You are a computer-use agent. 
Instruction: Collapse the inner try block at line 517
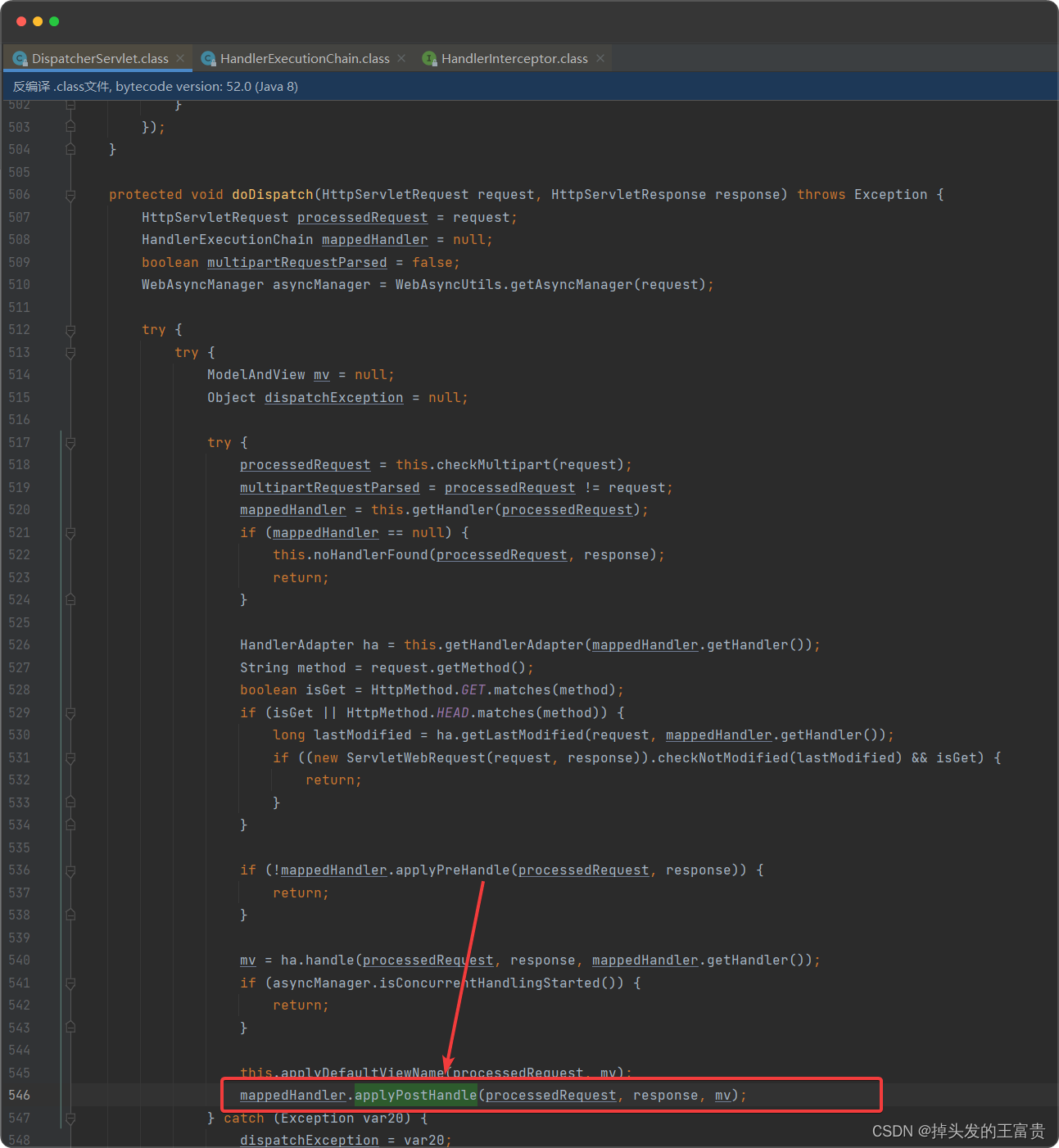coord(70,443)
